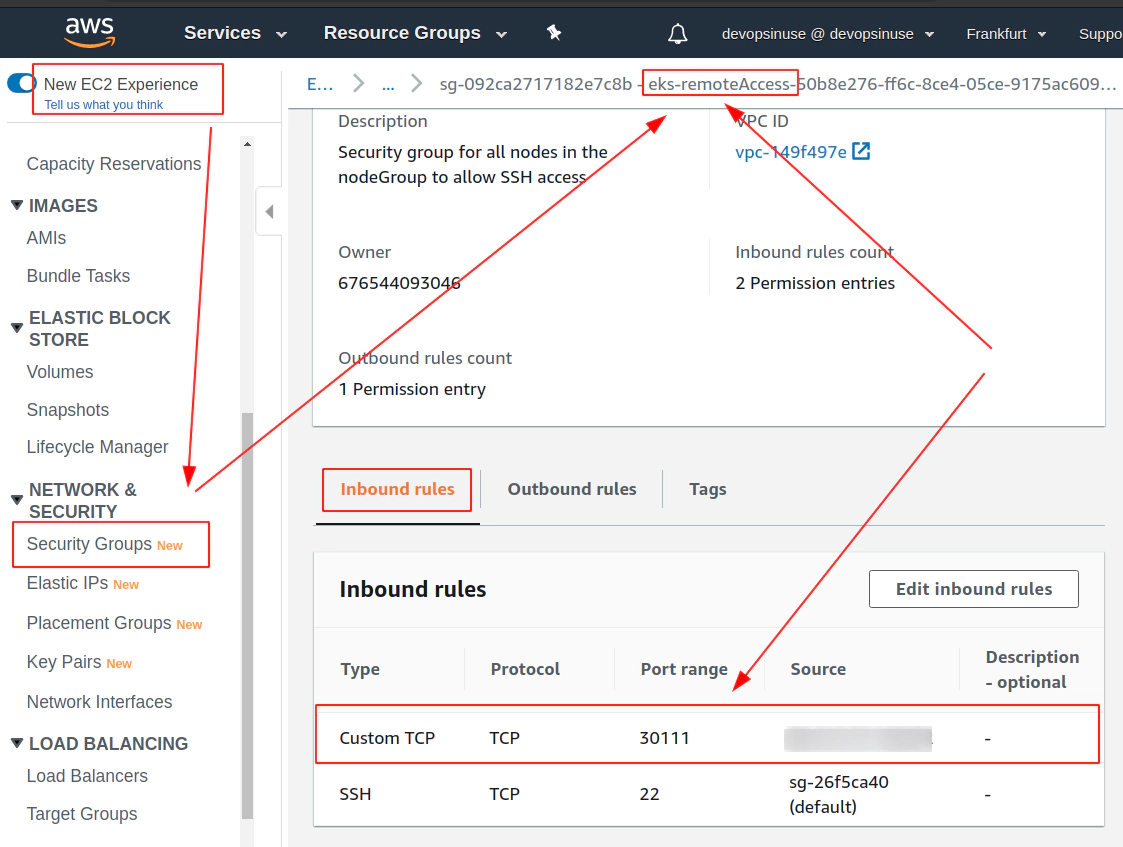The width and height of the screenshot is (1123, 847).
Task: Open VPC external link icon
Action: [x=861, y=152]
